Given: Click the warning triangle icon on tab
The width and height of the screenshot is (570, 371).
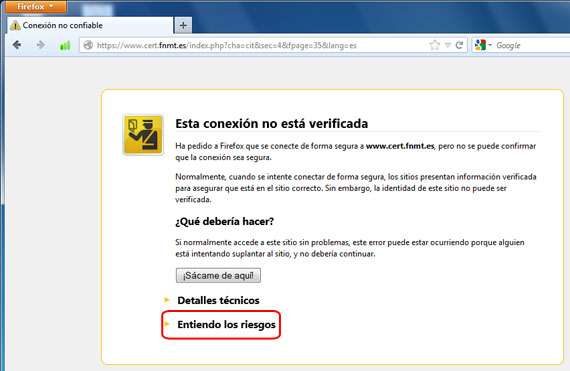Looking at the screenshot, I should tap(15, 26).
